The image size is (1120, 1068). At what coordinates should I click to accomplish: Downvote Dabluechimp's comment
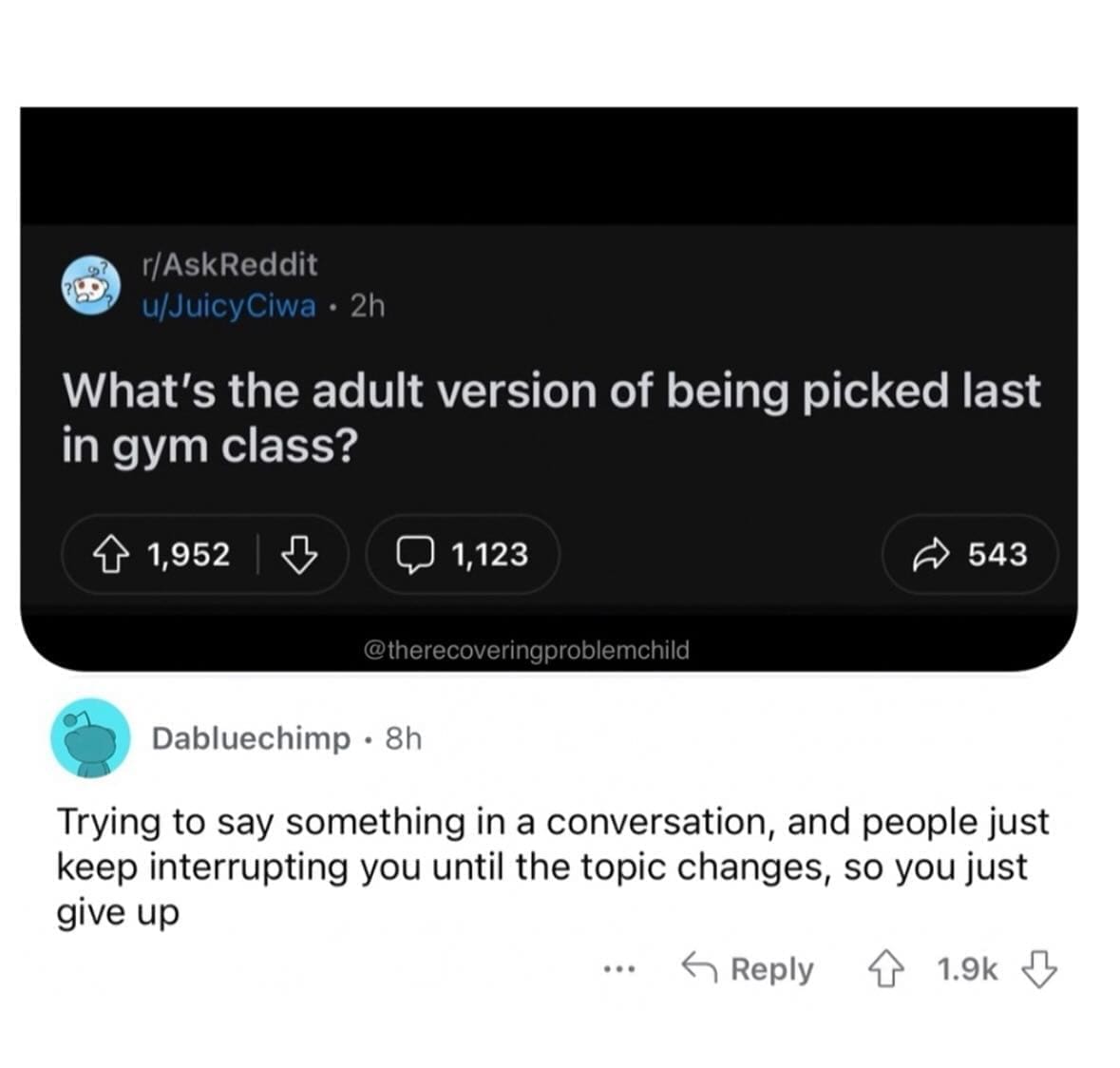click(x=1038, y=969)
